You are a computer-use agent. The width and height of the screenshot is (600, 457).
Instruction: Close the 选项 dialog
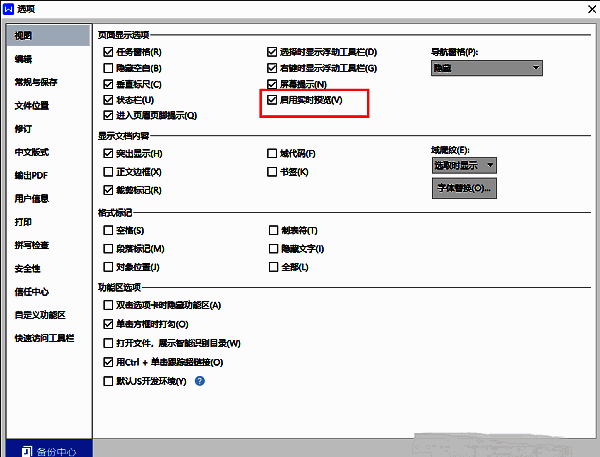[x=592, y=9]
